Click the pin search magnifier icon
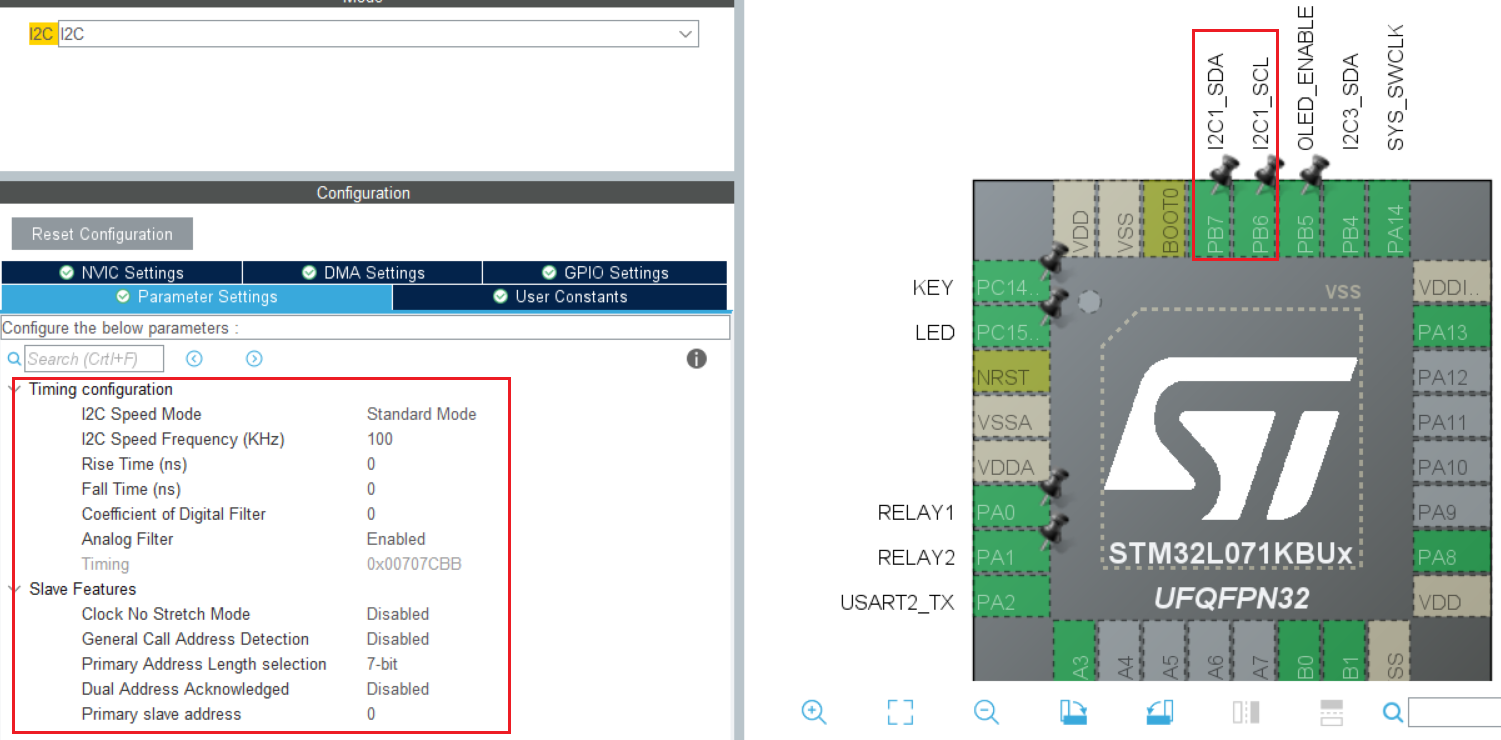 coord(1393,712)
